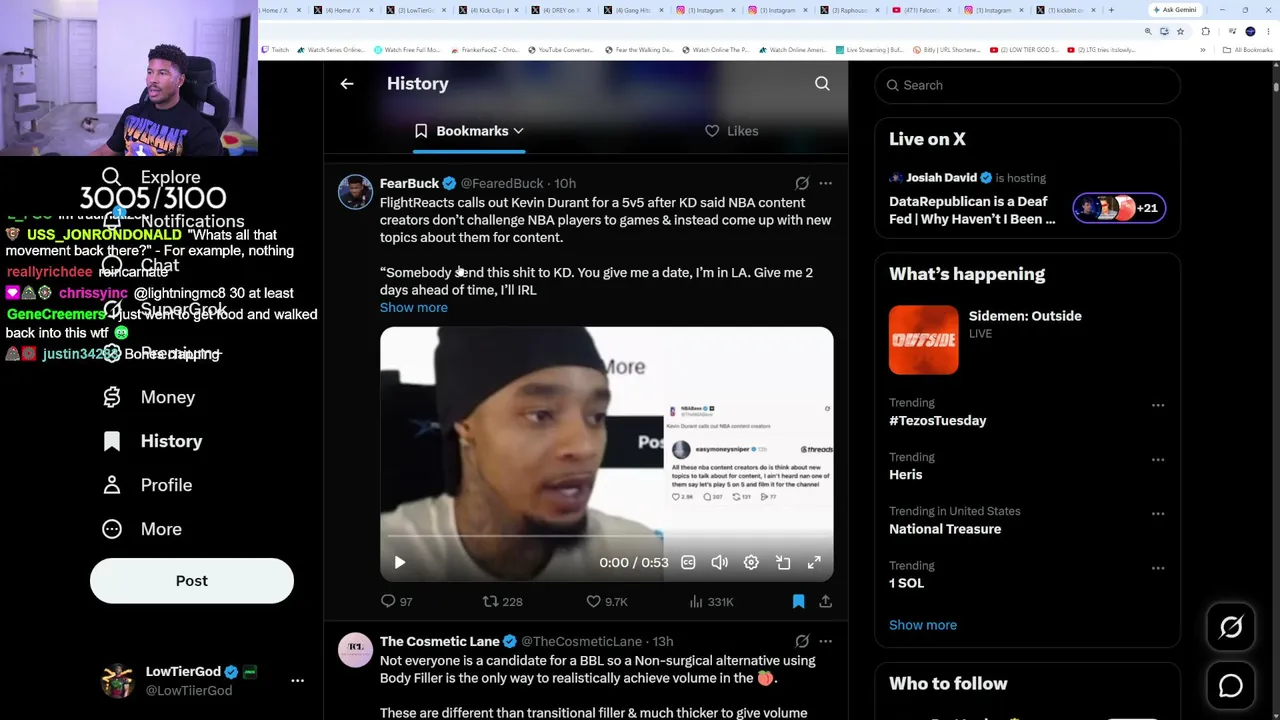Switch to the Likes tab
1280x720 pixels.
point(732,131)
